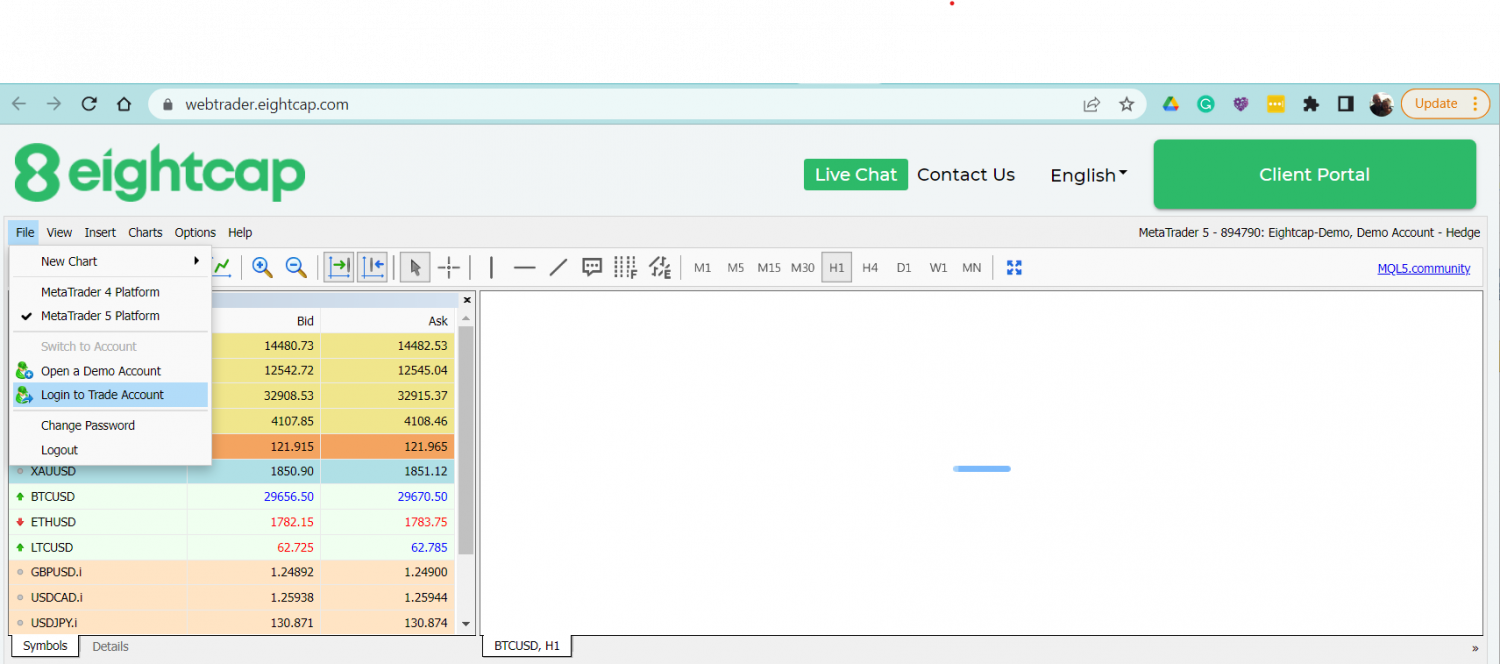Set timeframe to D1
Screen dimensions: 1500x664
[904, 268]
